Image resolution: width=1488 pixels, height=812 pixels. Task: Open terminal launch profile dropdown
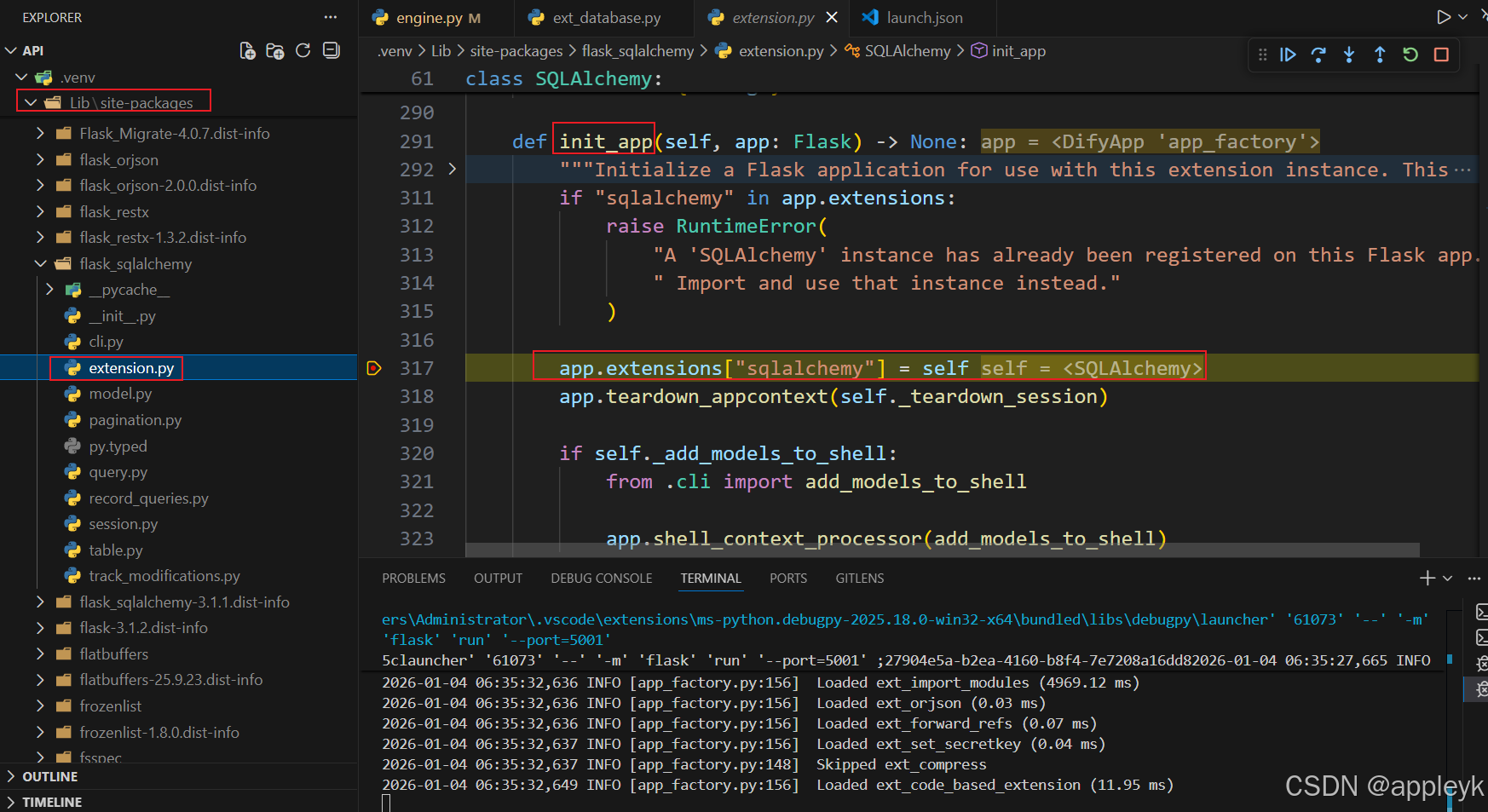(1447, 578)
